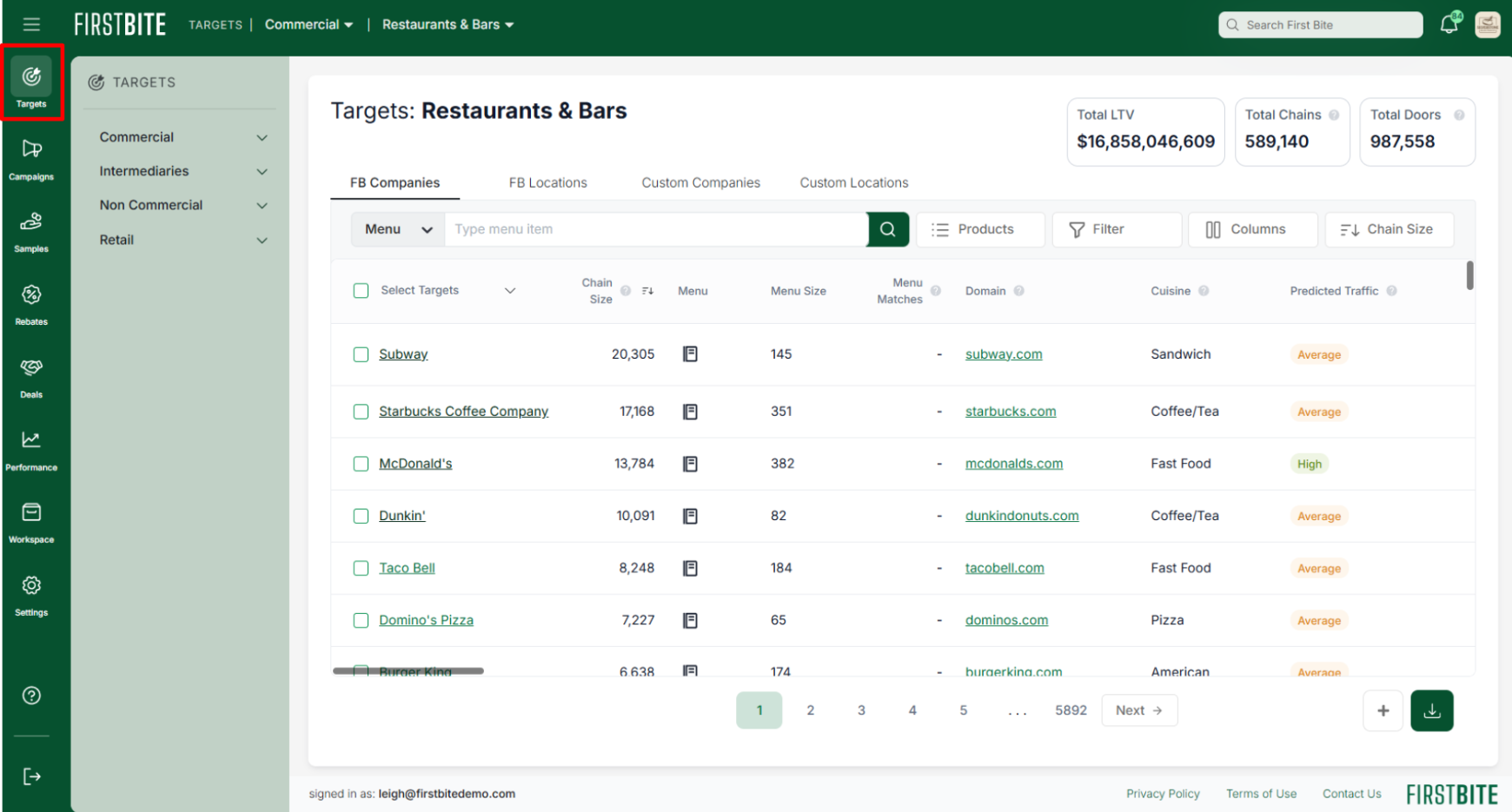Click the horizontal table scrollbar
Image resolution: width=1512 pixels, height=812 pixels.
click(408, 670)
